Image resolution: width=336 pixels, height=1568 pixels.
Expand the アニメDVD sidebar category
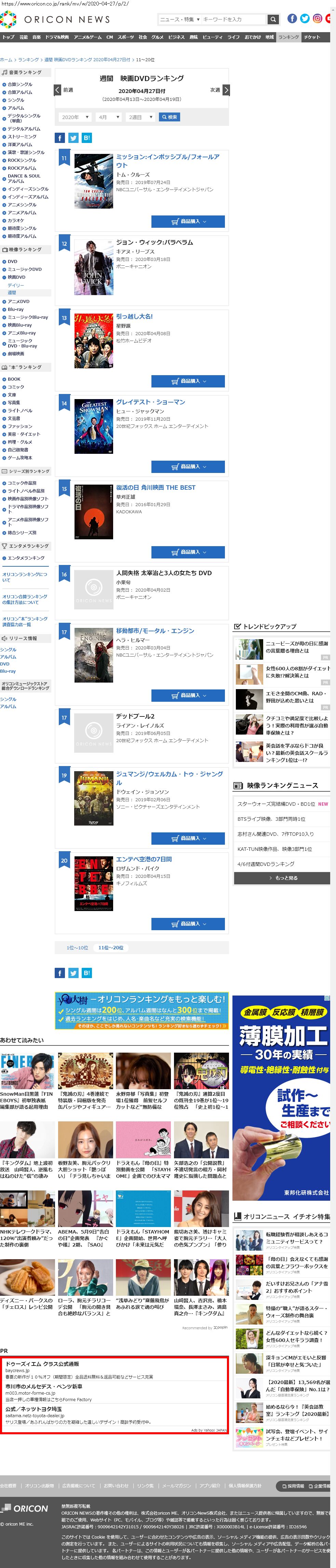tap(4, 301)
